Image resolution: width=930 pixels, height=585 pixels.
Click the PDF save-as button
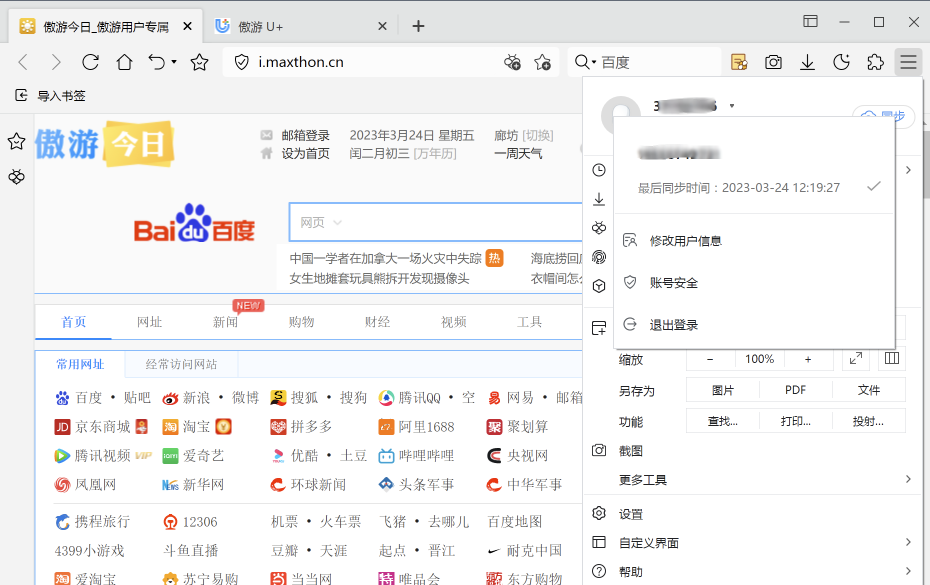[x=795, y=390]
